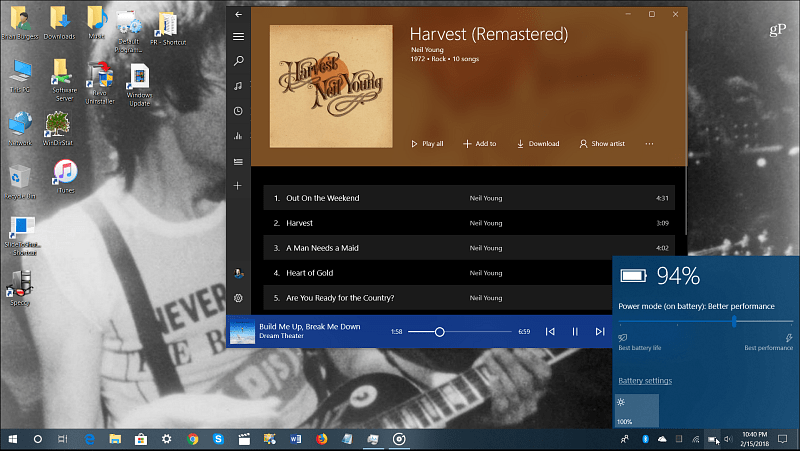The width and height of the screenshot is (800, 451).
Task: Open File Explorer from taskbar
Action: coord(115,439)
